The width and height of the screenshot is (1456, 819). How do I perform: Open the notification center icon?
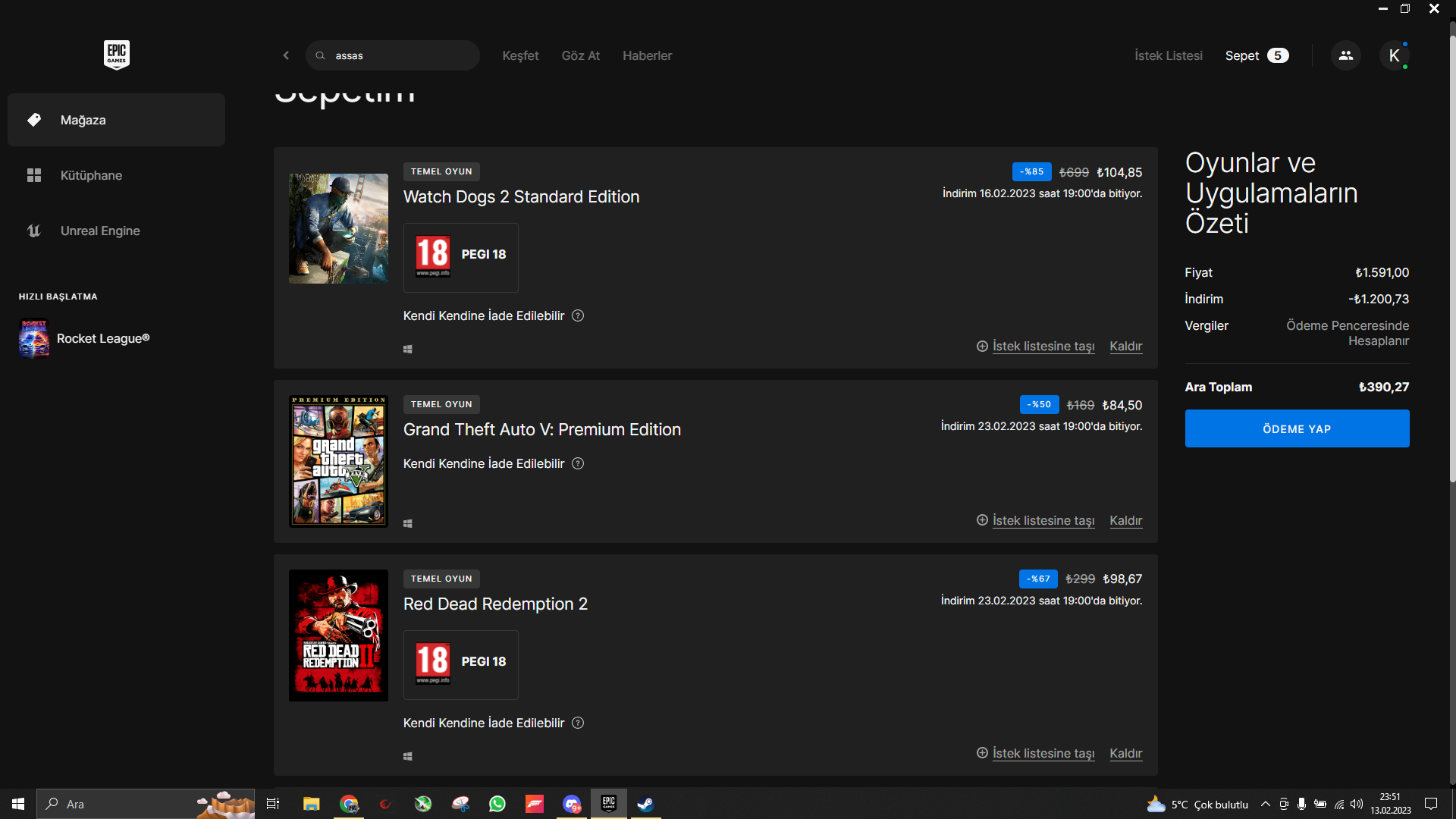1431,804
